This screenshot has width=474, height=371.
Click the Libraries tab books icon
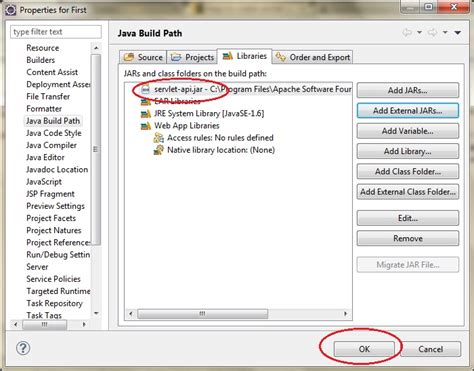click(x=228, y=56)
